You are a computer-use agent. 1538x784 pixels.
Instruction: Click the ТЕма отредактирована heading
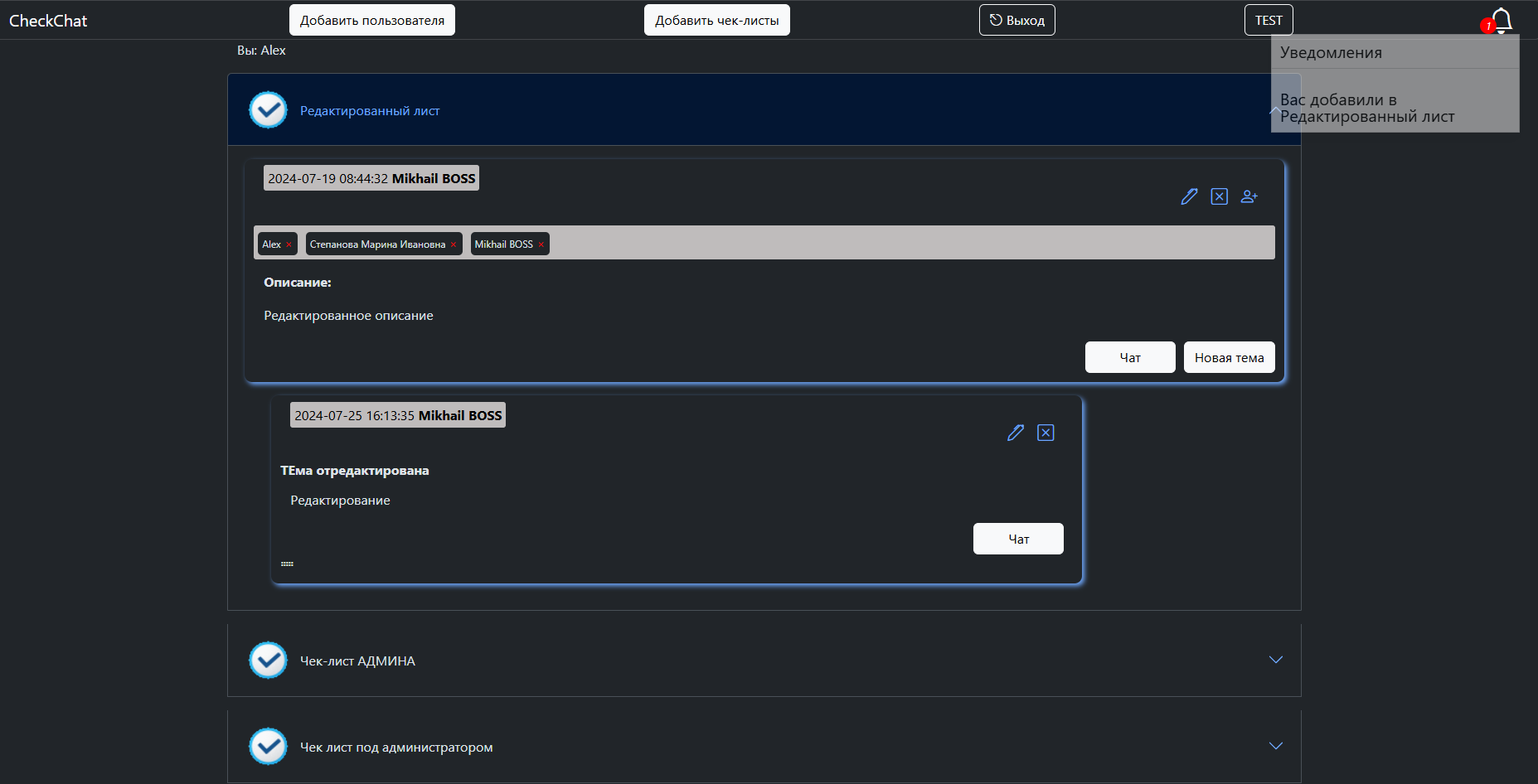click(355, 471)
